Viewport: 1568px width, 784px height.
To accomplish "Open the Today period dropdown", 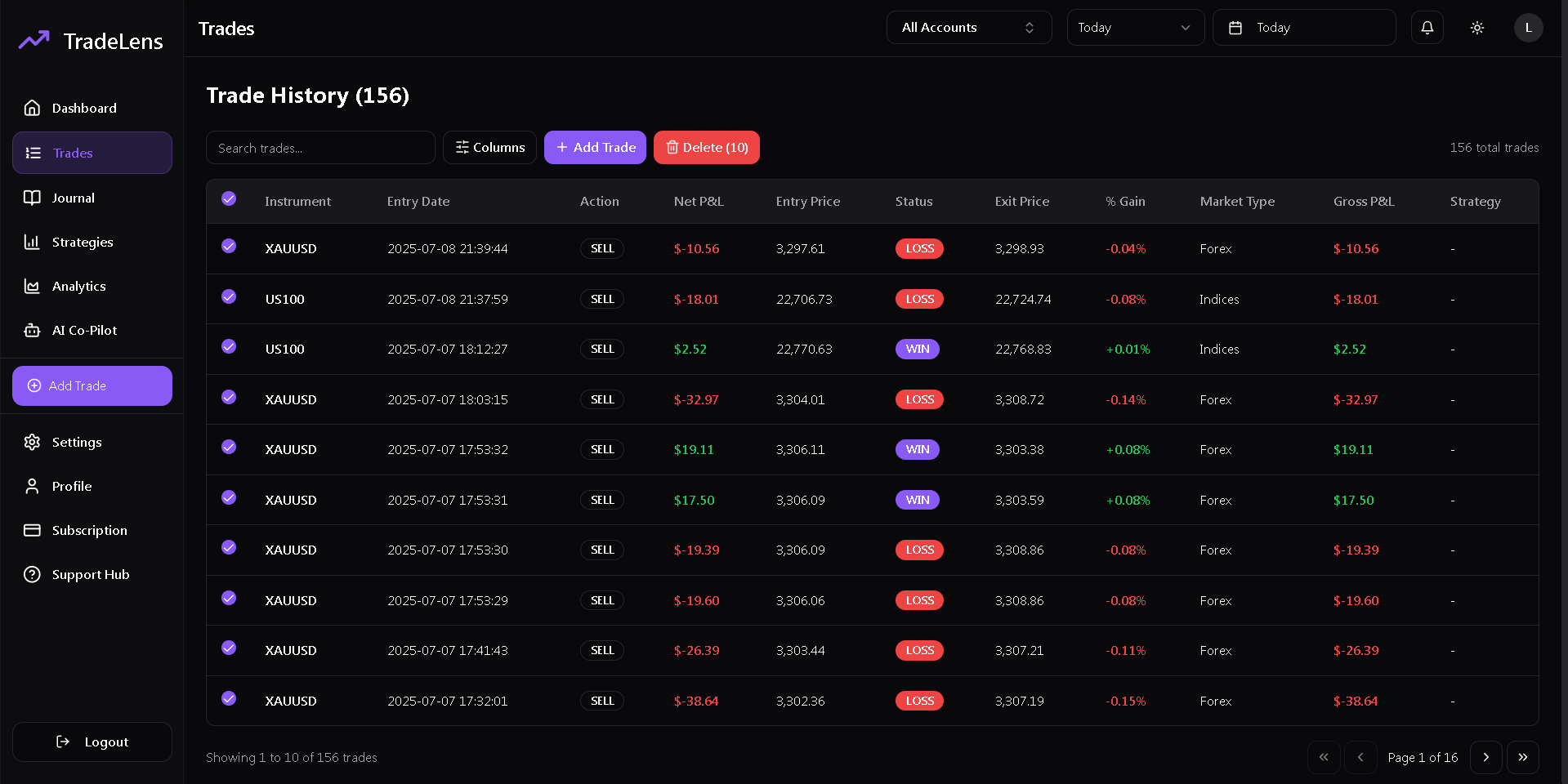I will click(x=1135, y=28).
